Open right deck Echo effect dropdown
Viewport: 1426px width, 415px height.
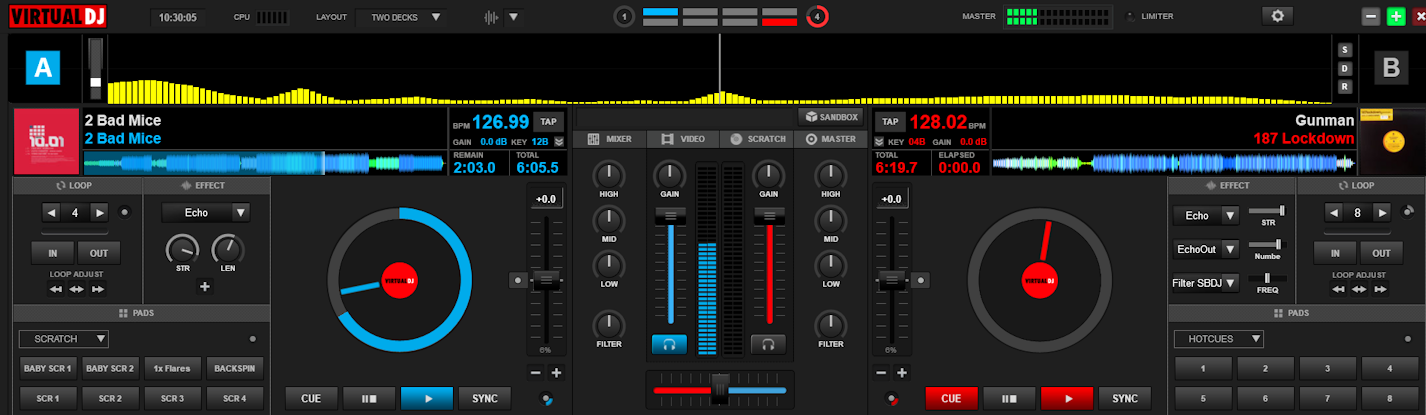(1206, 215)
